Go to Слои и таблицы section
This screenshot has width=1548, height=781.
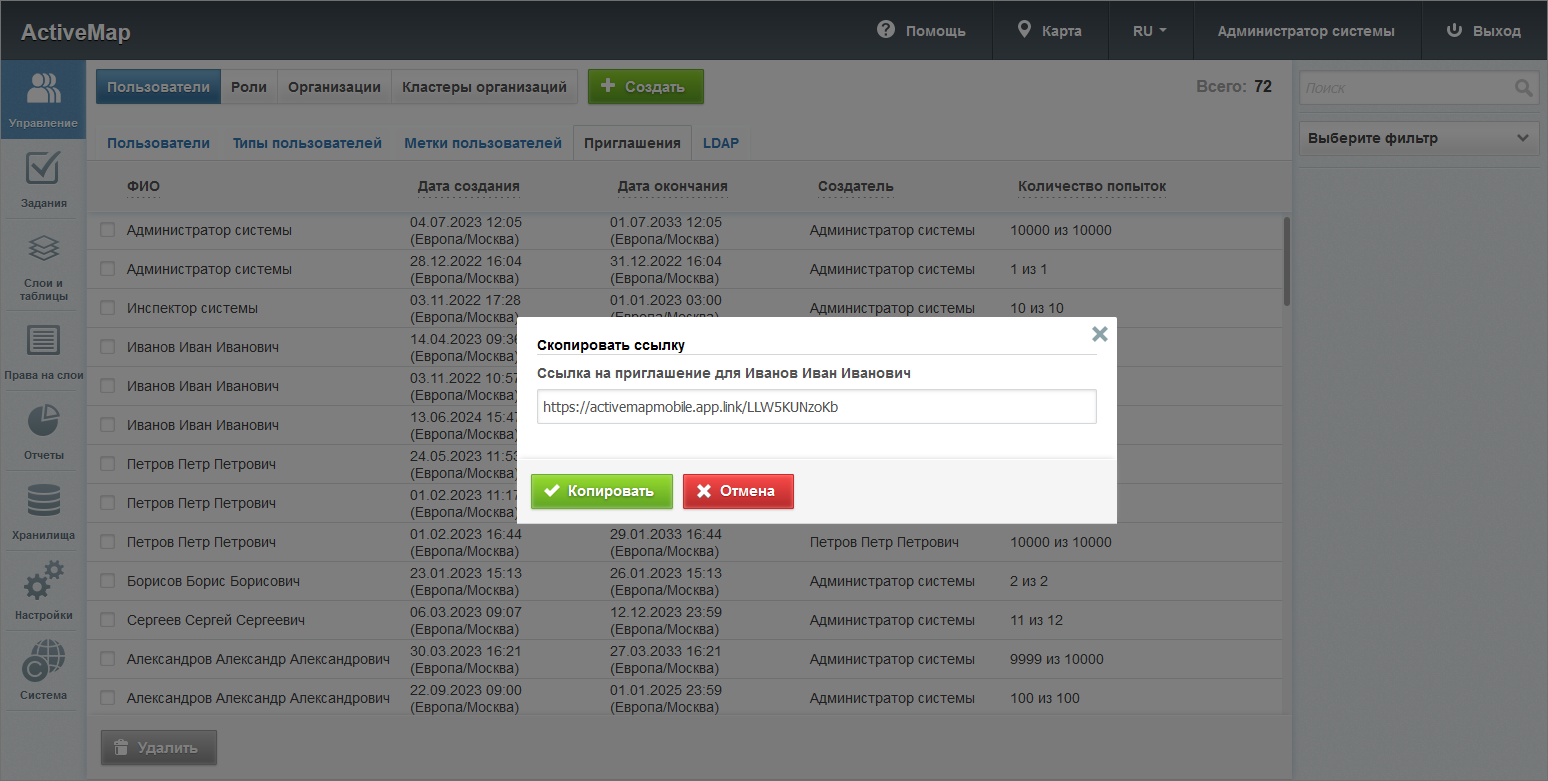tap(43, 266)
